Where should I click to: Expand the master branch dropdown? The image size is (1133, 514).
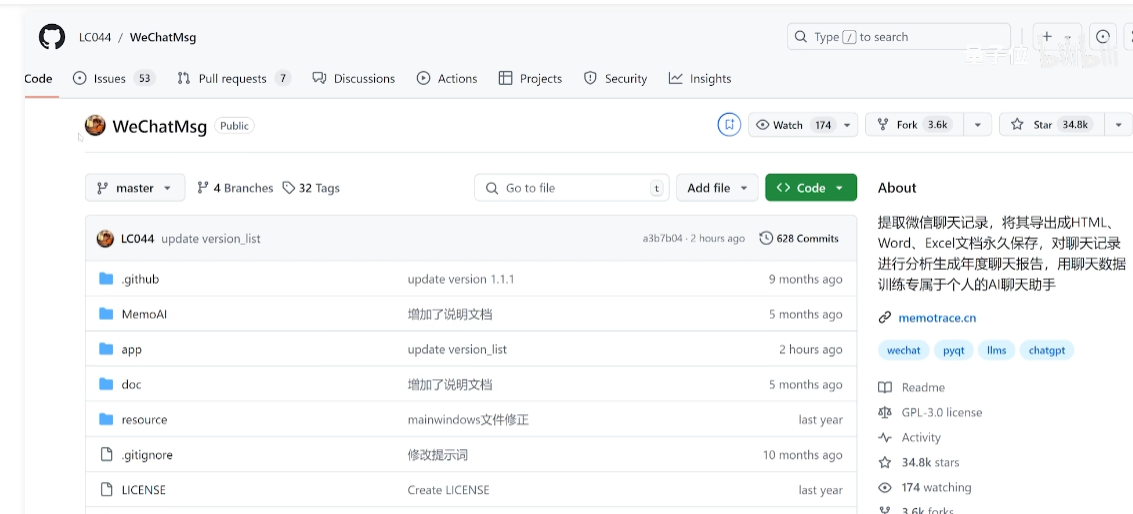pyautogui.click(x=135, y=188)
